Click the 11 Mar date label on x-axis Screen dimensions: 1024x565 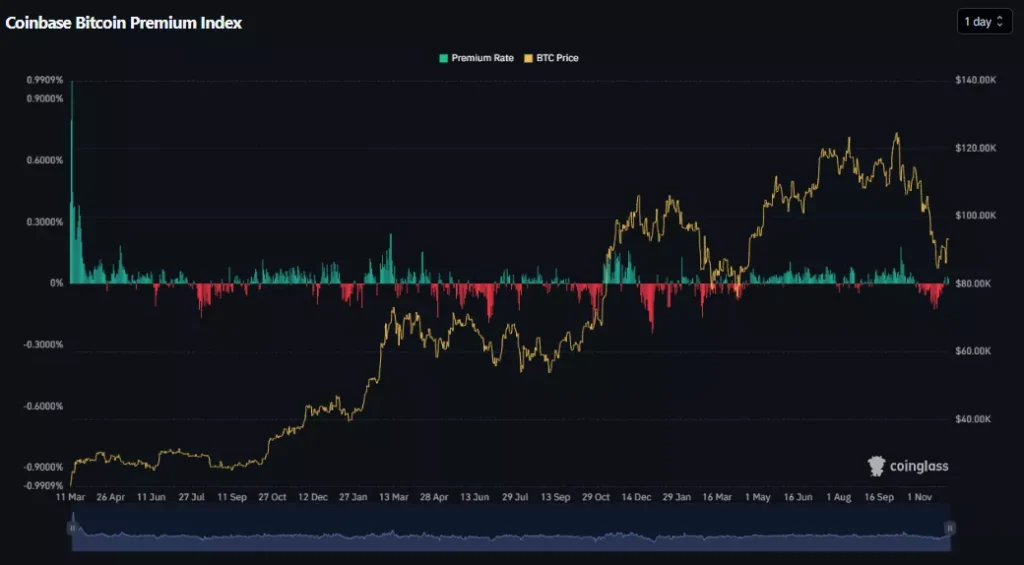tap(71, 497)
